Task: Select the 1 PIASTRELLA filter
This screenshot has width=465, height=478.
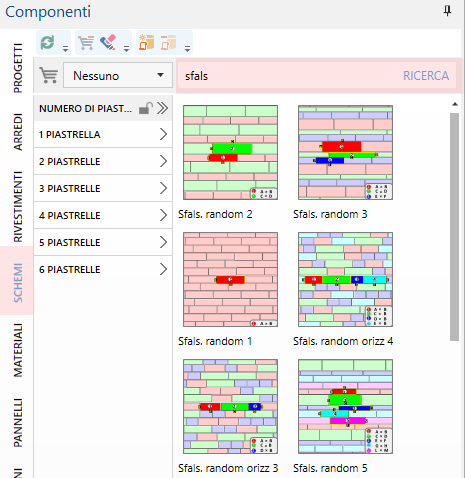Action: [x=103, y=134]
